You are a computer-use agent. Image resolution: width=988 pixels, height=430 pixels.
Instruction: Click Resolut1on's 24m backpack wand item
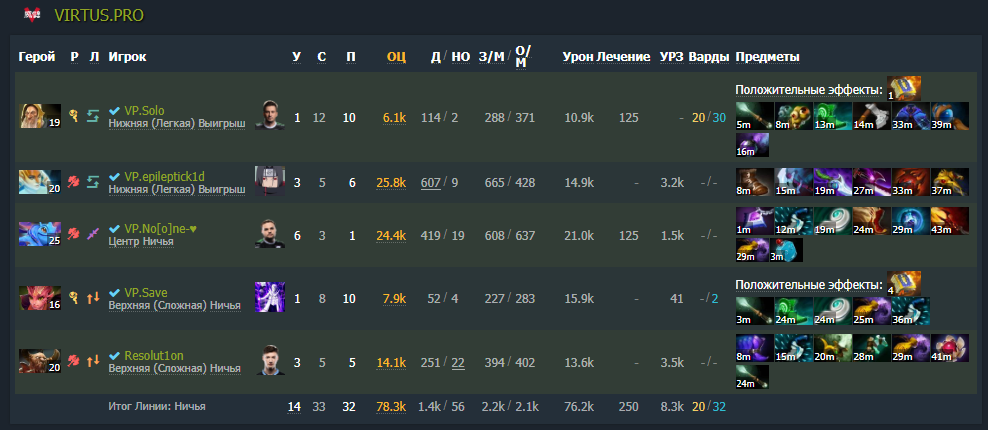[x=752, y=376]
